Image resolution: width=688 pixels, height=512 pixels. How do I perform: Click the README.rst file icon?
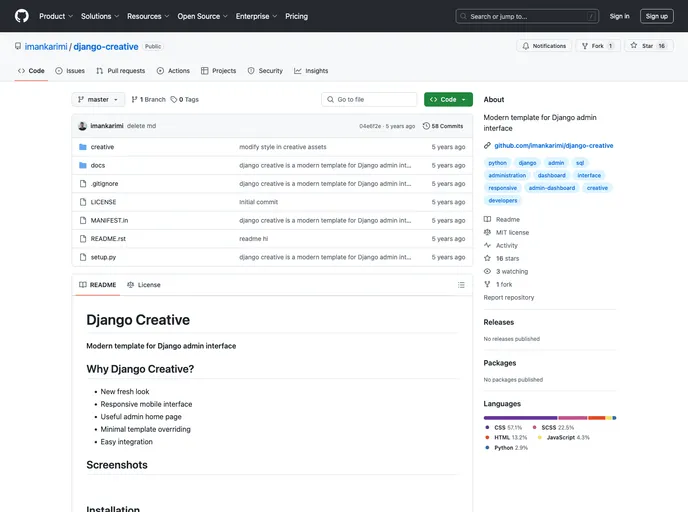pos(82,239)
